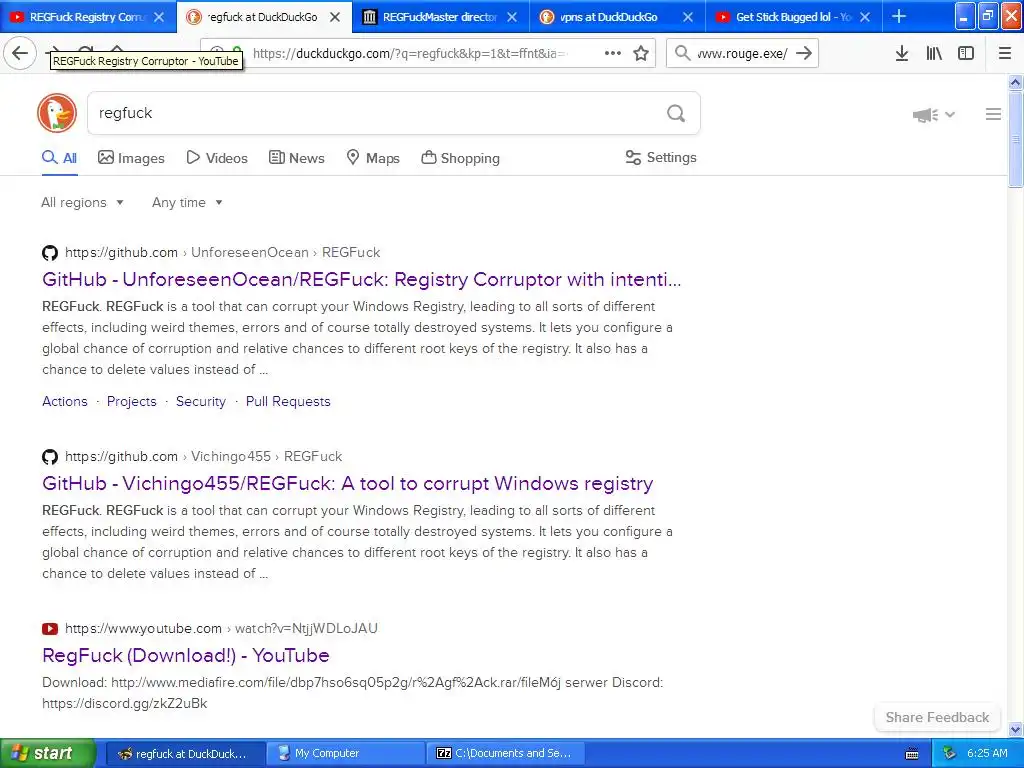Screen dimensions: 1024x768
Task: Click the 6:25 AM taskbar clock
Action: [987, 754]
